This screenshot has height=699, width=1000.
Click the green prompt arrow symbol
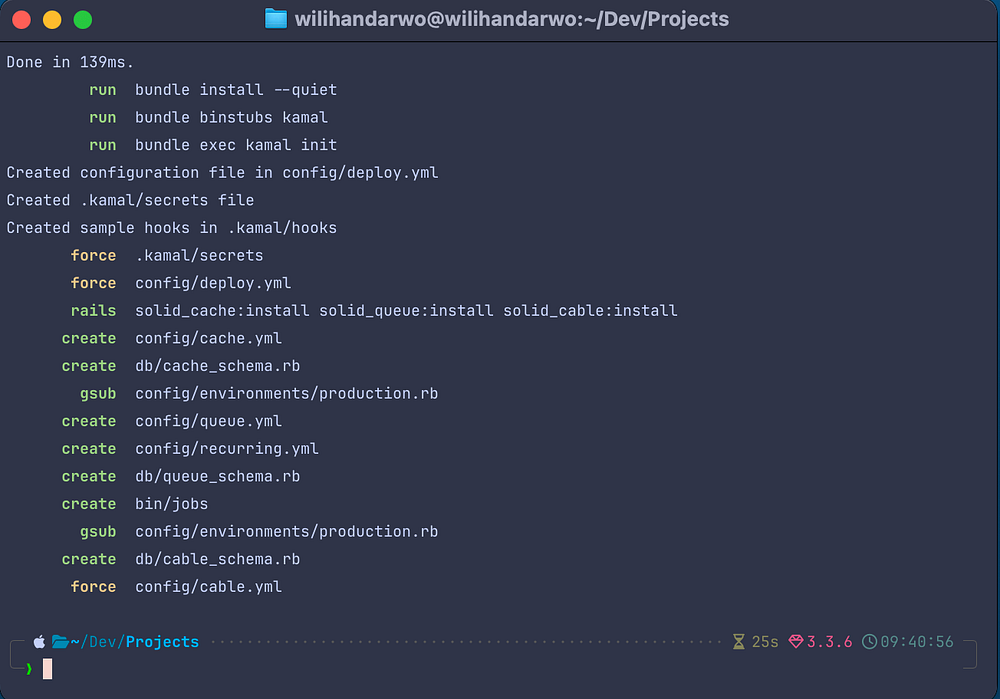click(29, 668)
